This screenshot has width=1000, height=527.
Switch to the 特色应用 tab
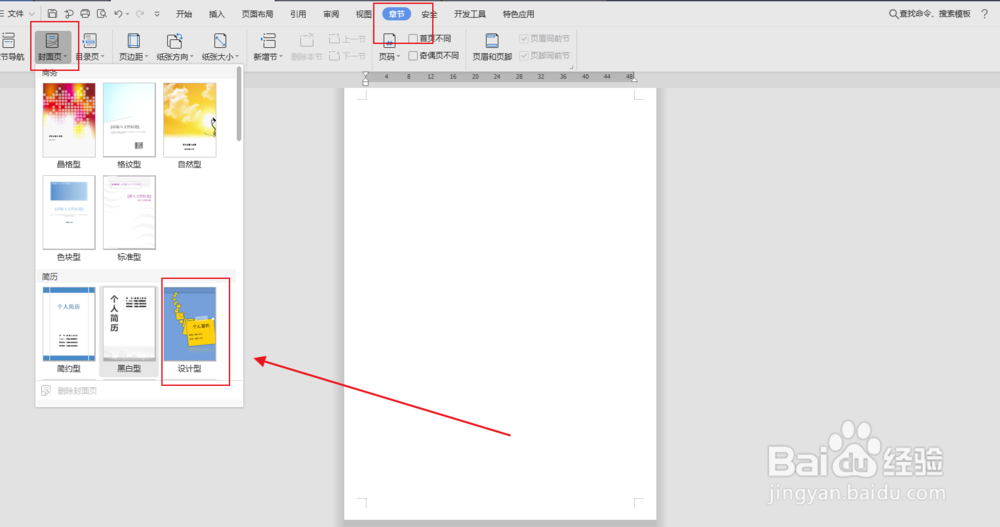[x=518, y=14]
